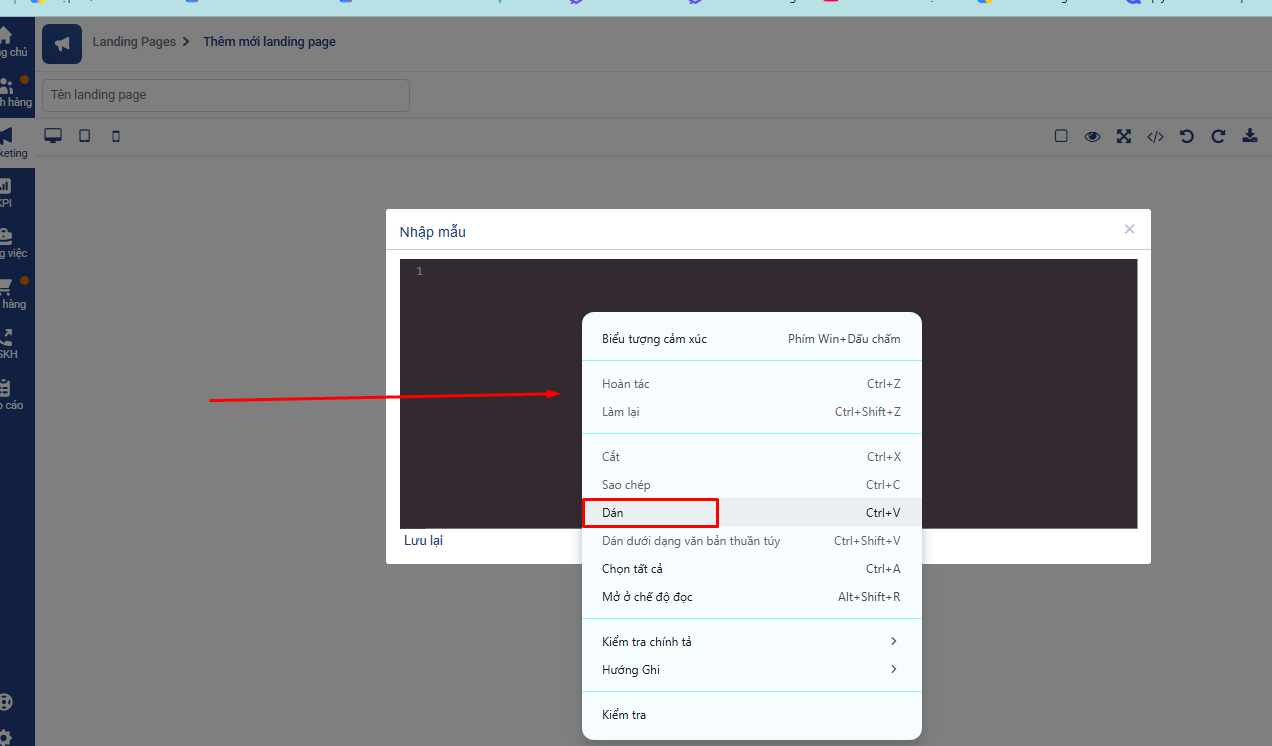1272x746 pixels.
Task: Click the megaphone Landing Pages icon
Action: (x=62, y=44)
